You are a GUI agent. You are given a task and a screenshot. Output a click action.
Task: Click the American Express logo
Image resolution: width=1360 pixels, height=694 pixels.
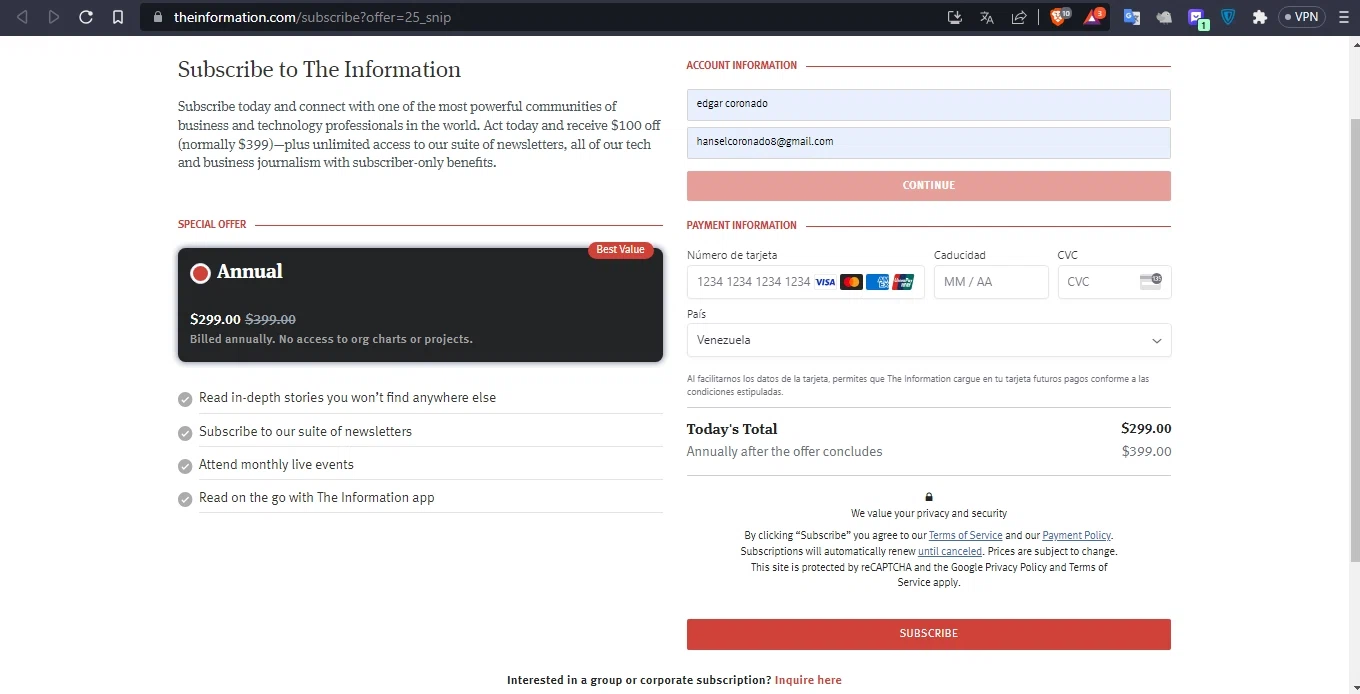coord(878,282)
